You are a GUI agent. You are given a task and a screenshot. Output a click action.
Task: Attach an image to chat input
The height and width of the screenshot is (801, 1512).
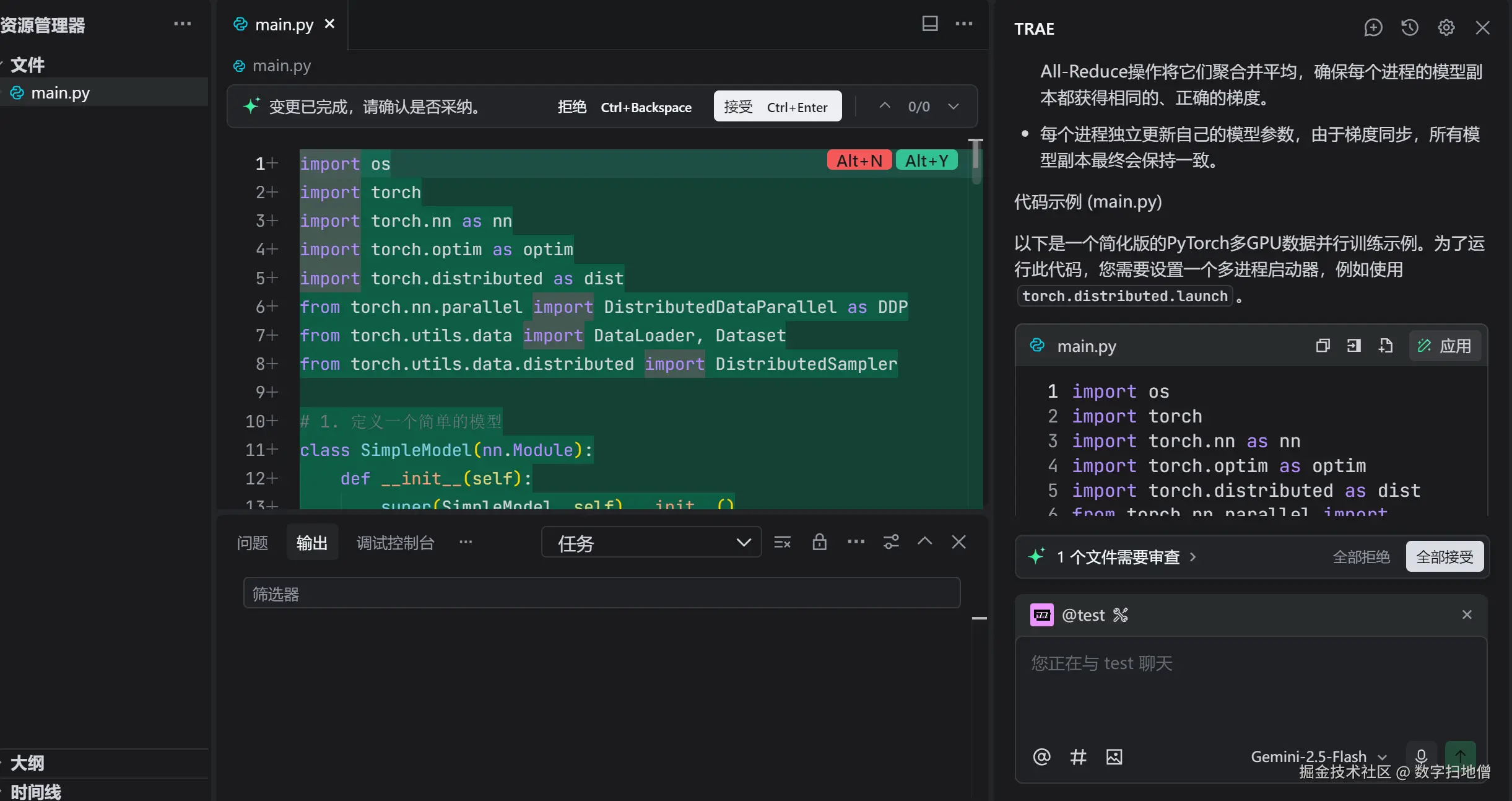[1114, 756]
